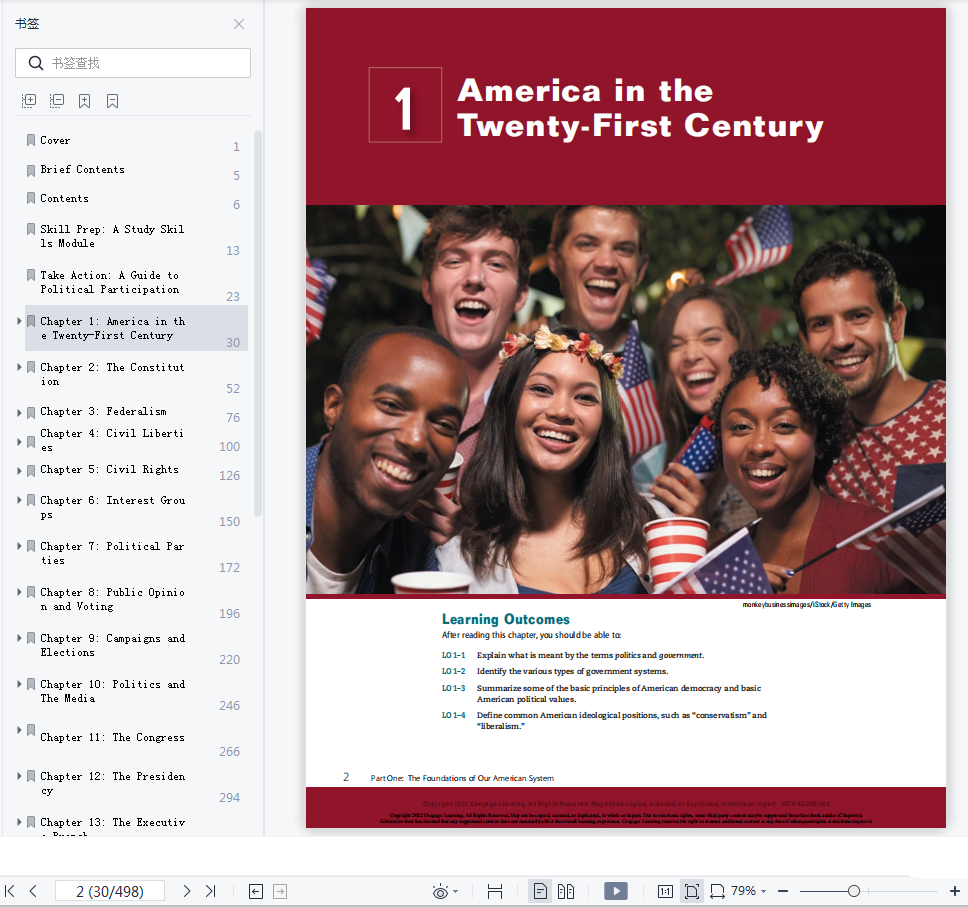
Task: Click the bookmark search field
Action: click(x=133, y=63)
